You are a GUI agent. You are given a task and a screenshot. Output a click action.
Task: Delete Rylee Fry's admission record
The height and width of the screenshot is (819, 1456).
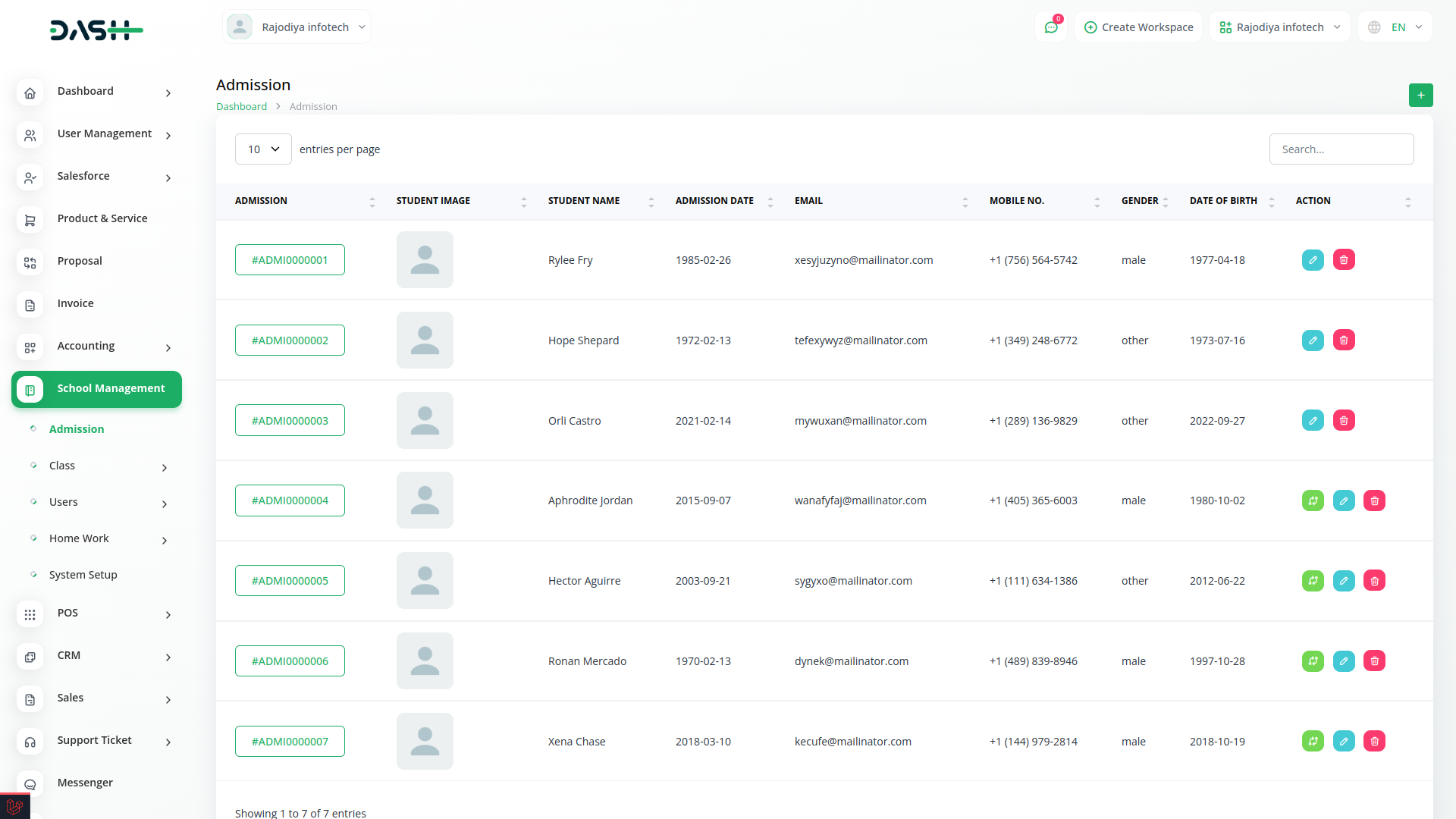[x=1344, y=260]
